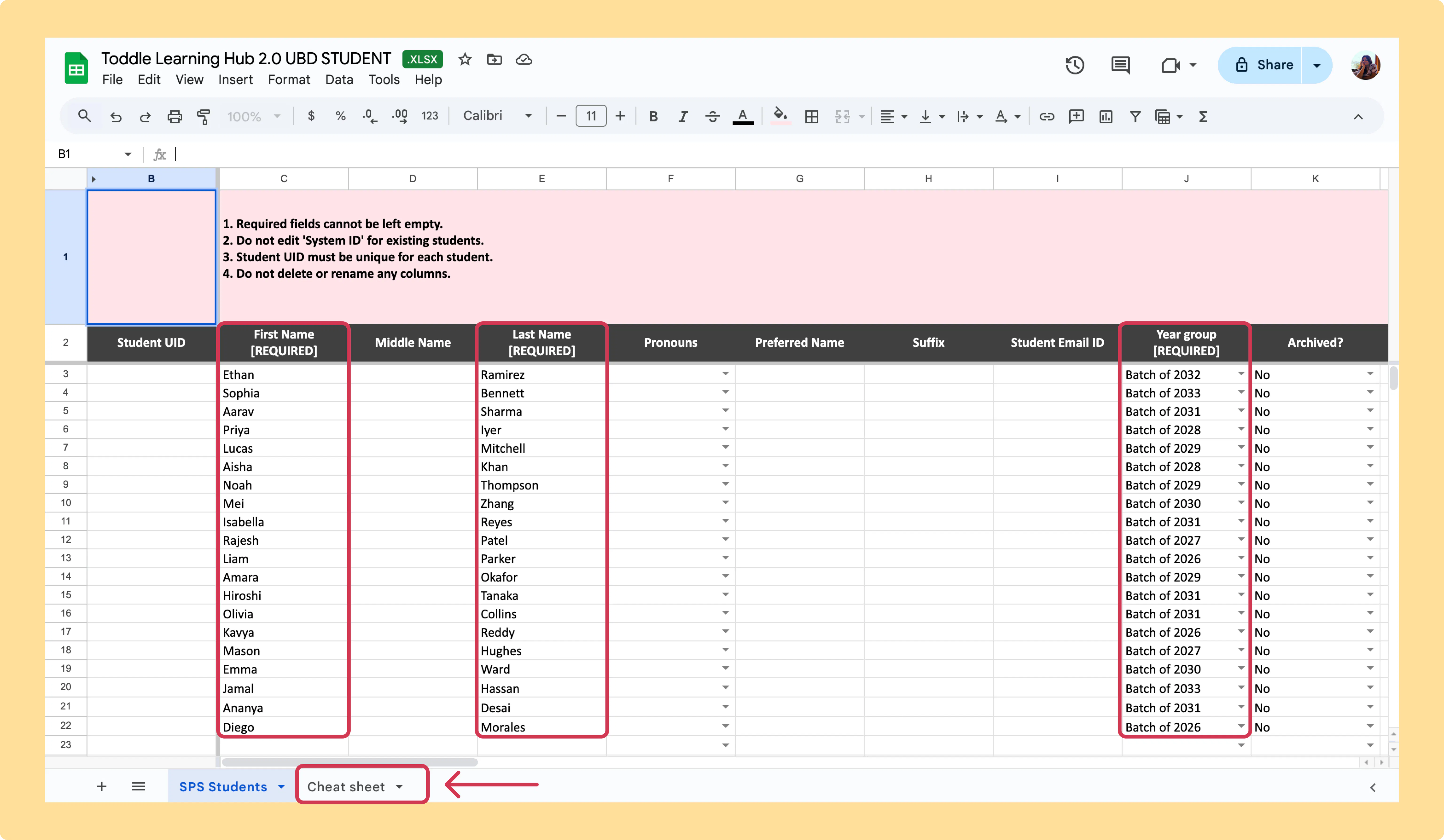Open the Tools menu
This screenshot has height=840, width=1444.
pos(384,80)
